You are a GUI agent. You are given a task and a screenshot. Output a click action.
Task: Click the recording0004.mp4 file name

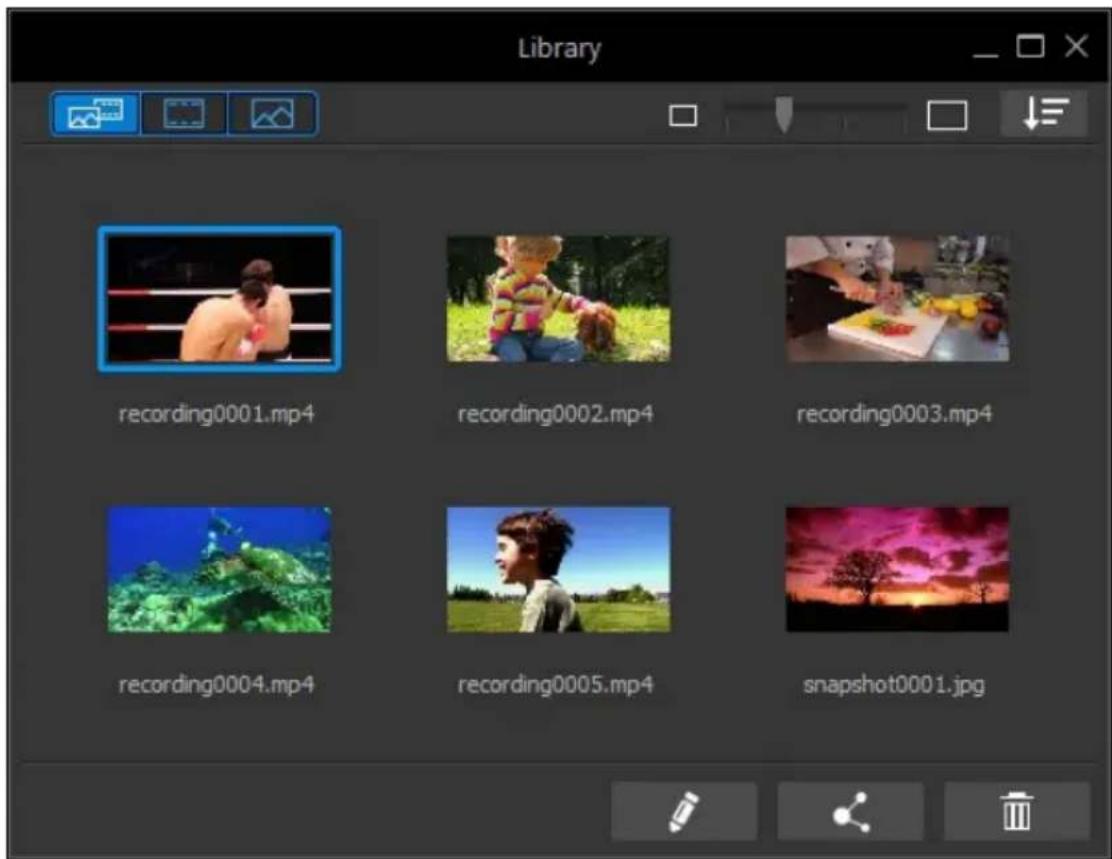point(216,685)
